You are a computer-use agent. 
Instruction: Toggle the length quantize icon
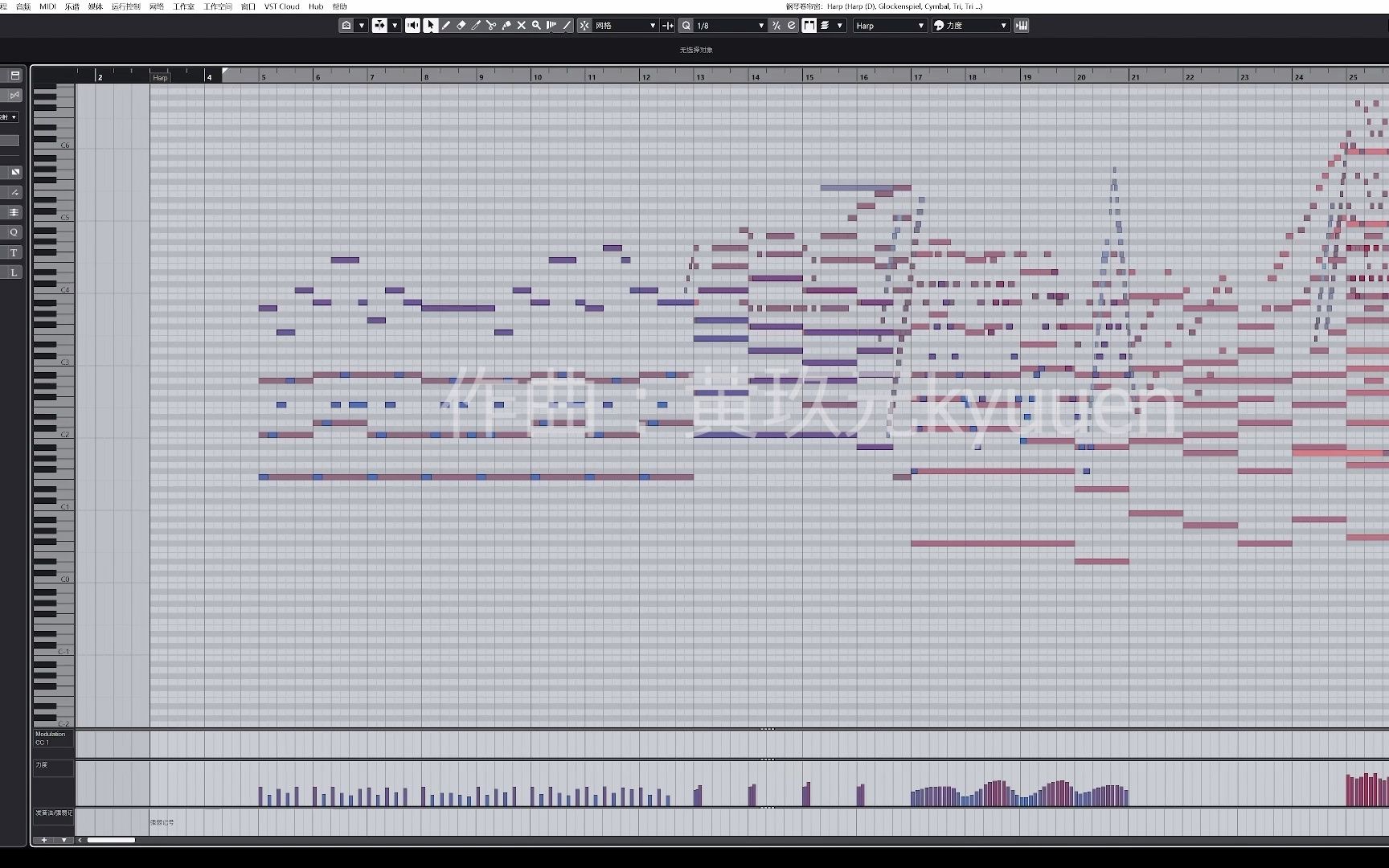coord(809,26)
